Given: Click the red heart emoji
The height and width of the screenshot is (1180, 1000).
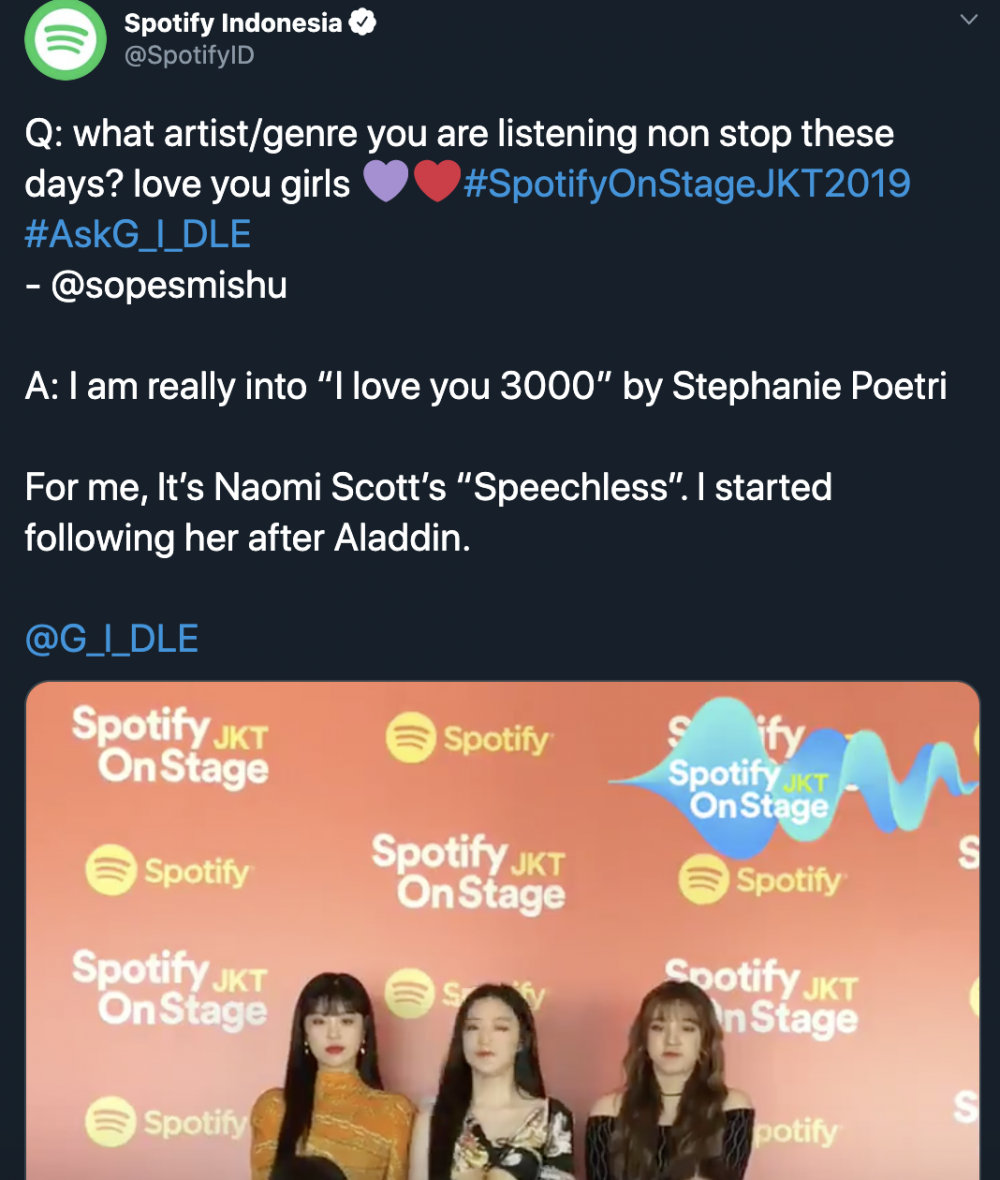Looking at the screenshot, I should pos(437,181).
